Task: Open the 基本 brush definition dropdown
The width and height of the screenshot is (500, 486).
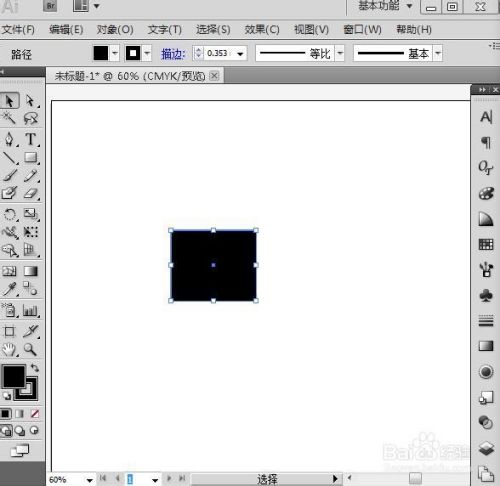Action: tap(438, 53)
